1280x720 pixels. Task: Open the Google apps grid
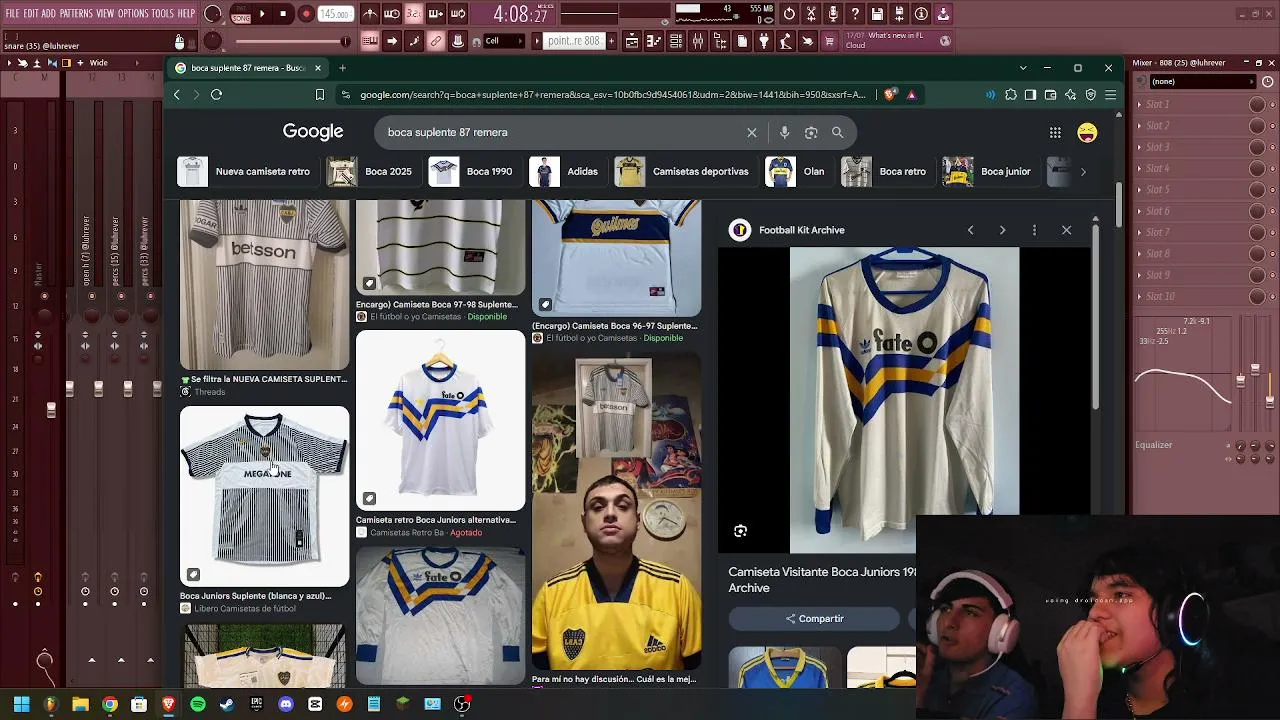[x=1055, y=132]
